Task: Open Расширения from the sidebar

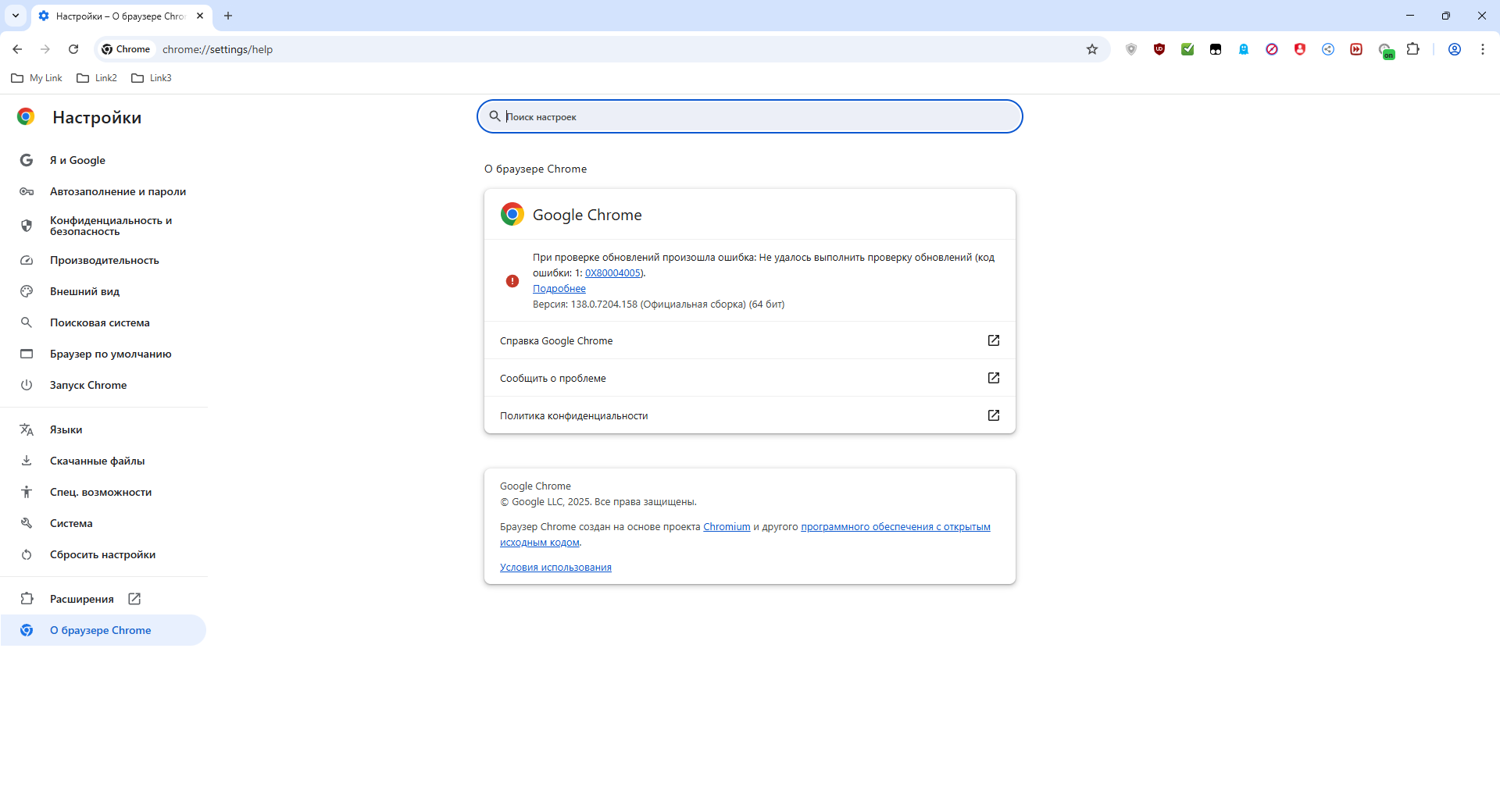Action: [x=82, y=599]
